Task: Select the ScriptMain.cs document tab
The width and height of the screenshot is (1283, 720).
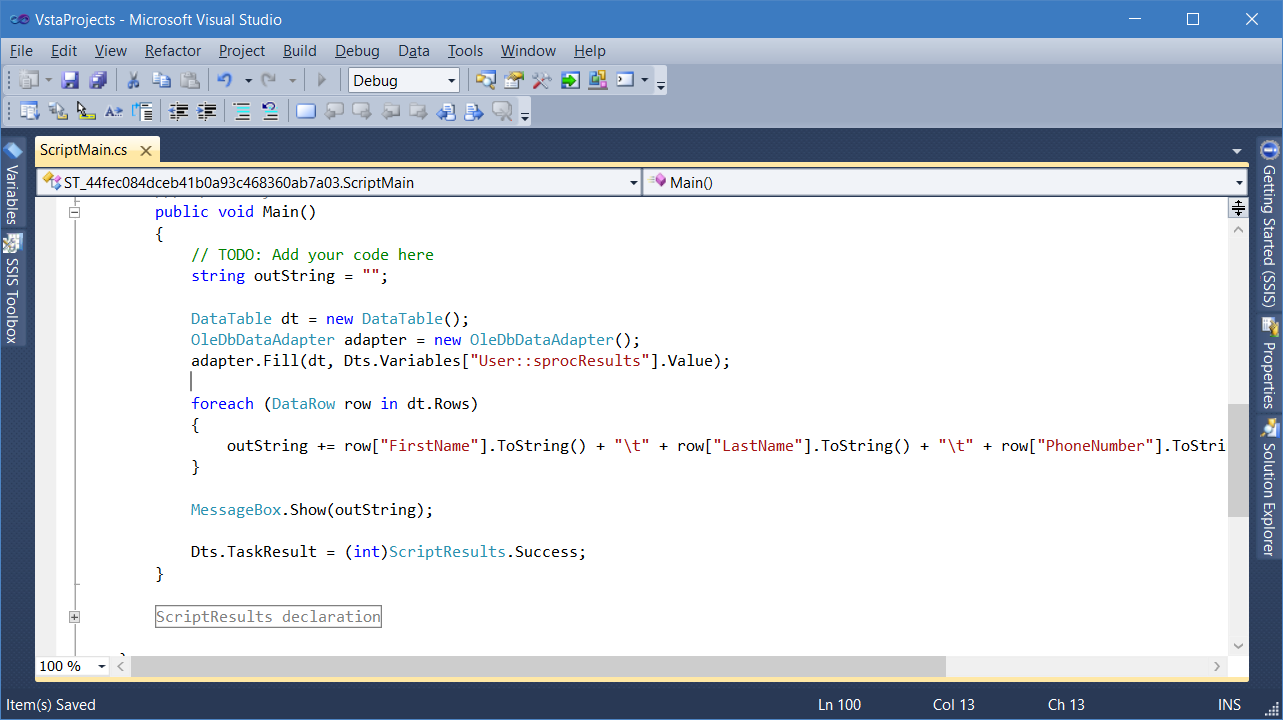Action: tap(84, 150)
